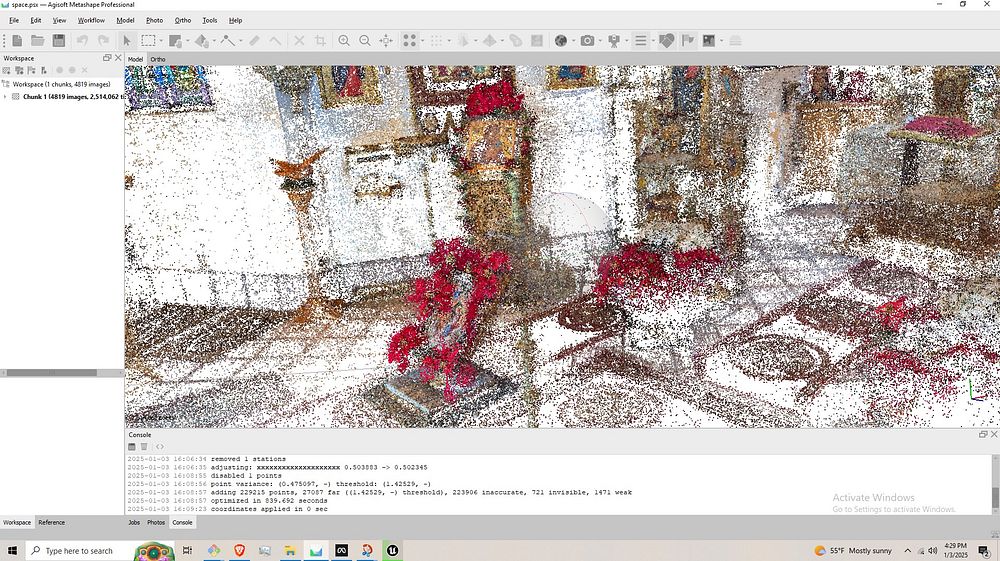Viewport: 1000px width, 561px height.
Task: Open the Rectangle Selection tool dropdown arrow
Action: tap(161, 41)
